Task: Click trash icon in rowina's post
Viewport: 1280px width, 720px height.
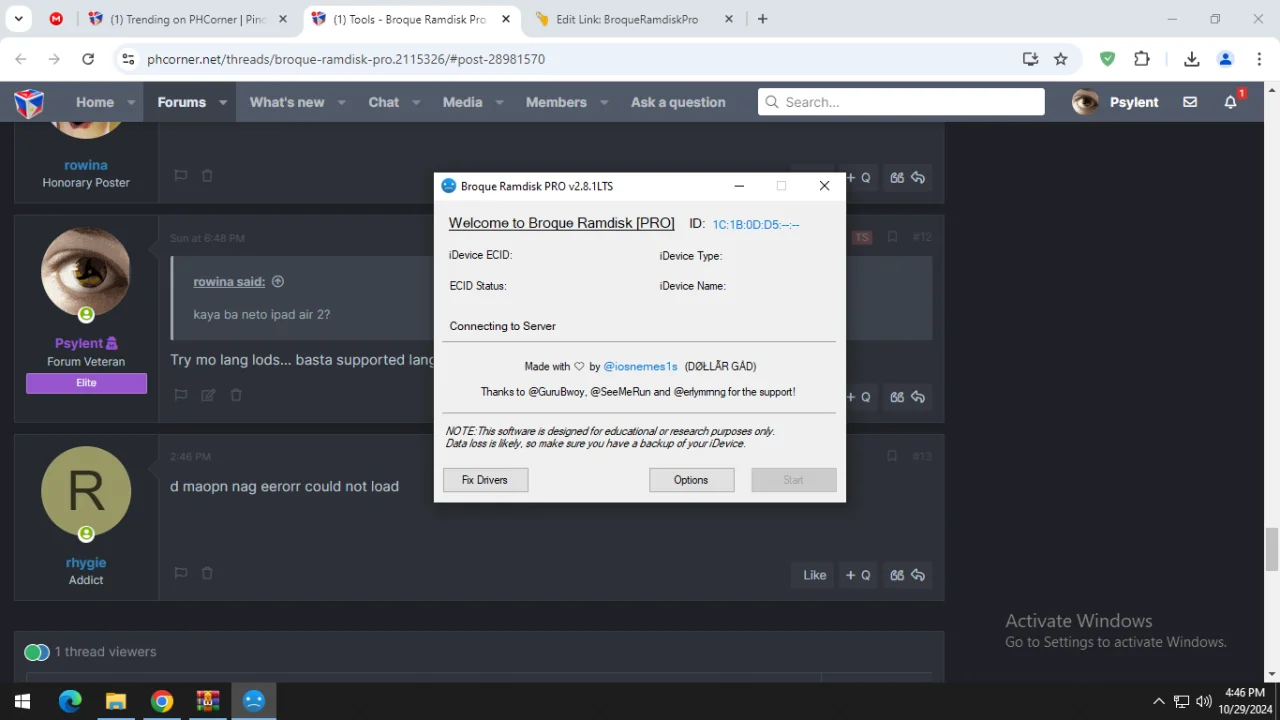Action: [207, 175]
